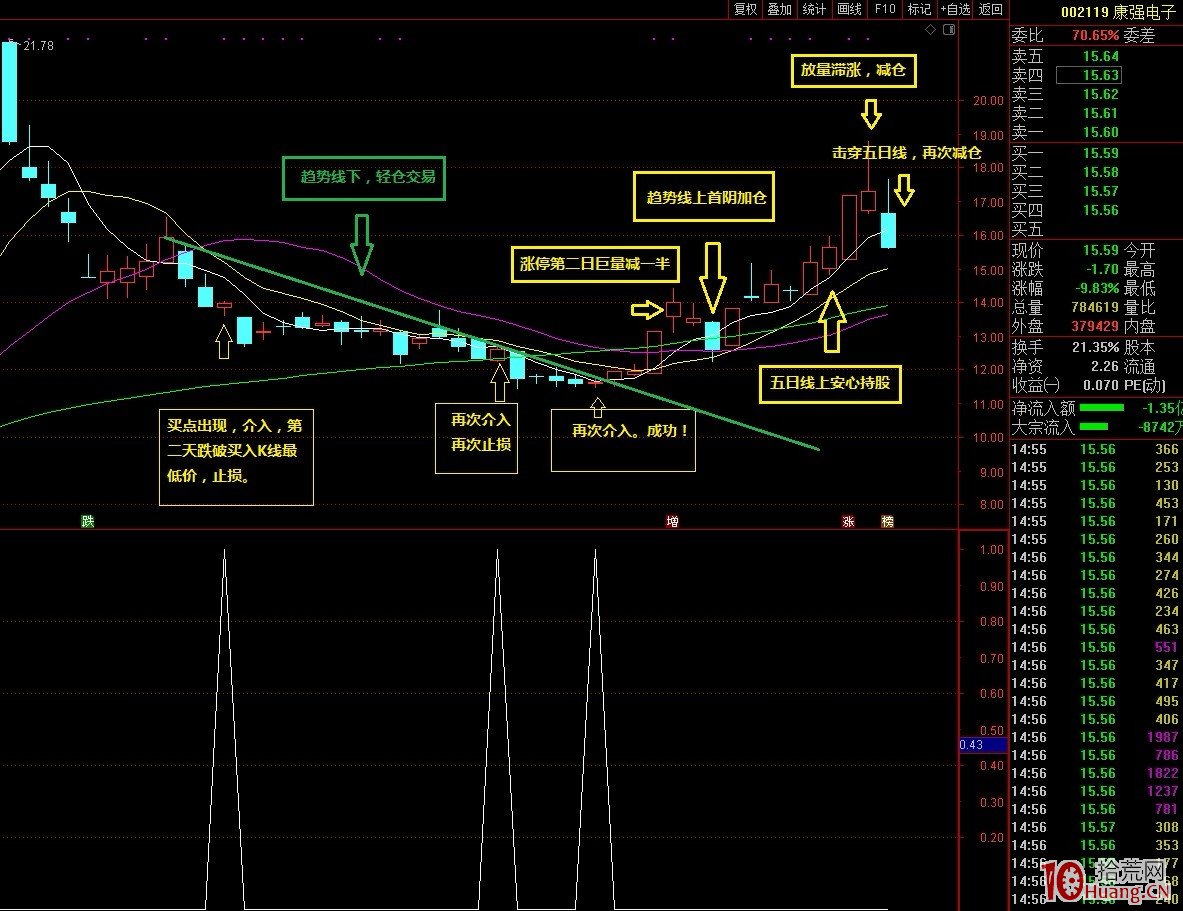Open the 统计 statistics tool
Viewport: 1183px width, 911px height.
point(814,9)
